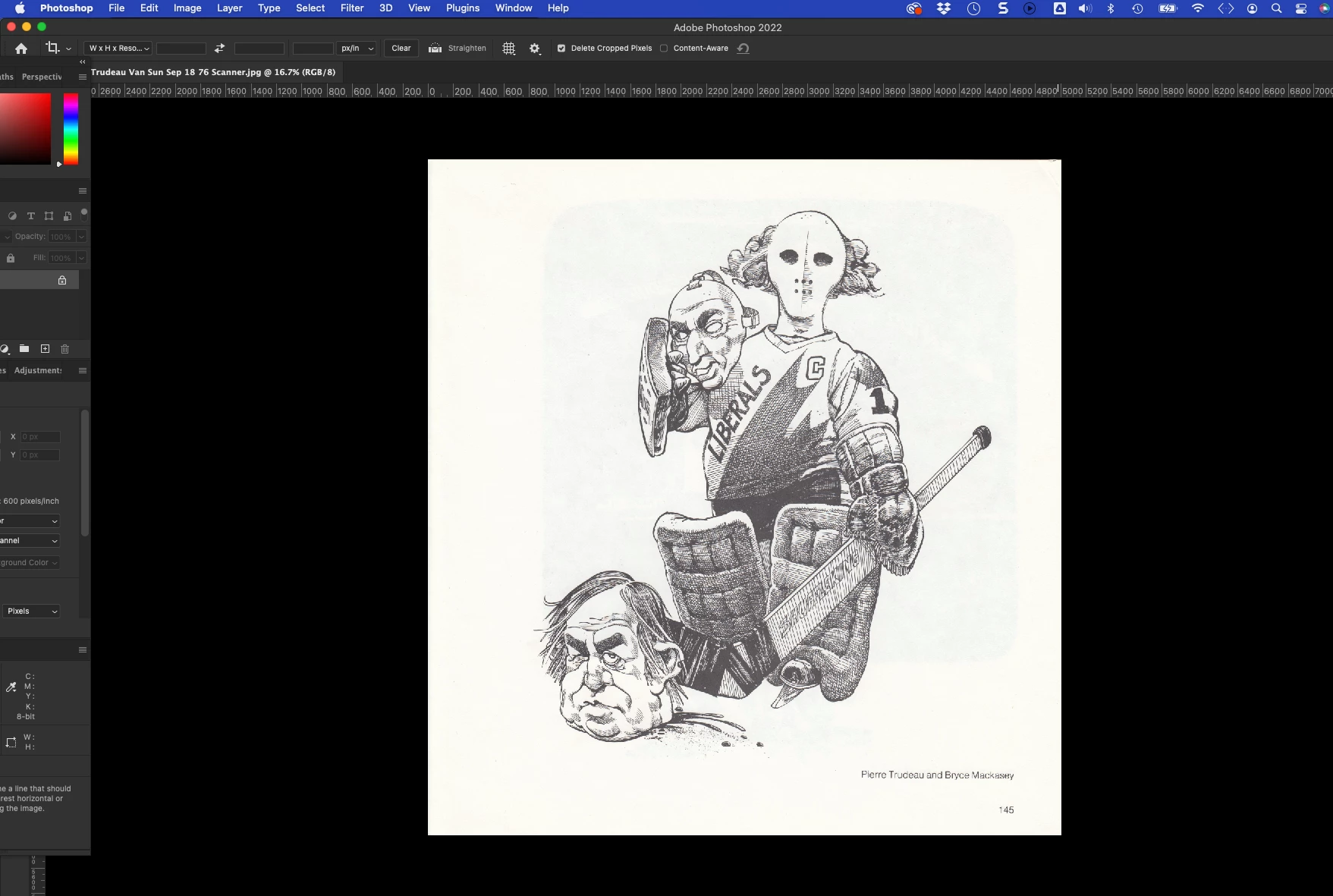Switch to the Adjustments panel tab
The image size is (1333, 896).
(x=38, y=370)
